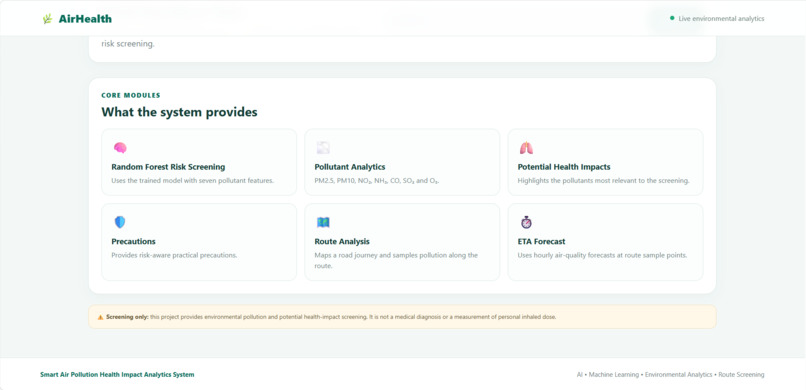Select the Precautions card title
806x390 pixels.
133,242
